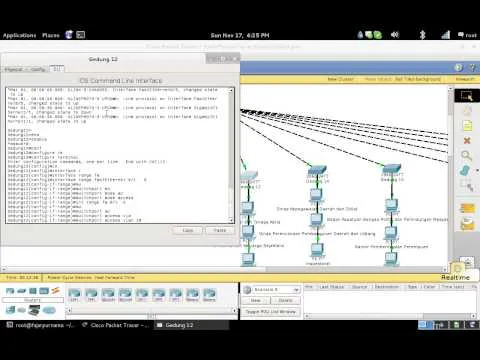Viewport: 480px width, 360px height.
Task: Click Set Tiled Background
Action: pos(418,79)
